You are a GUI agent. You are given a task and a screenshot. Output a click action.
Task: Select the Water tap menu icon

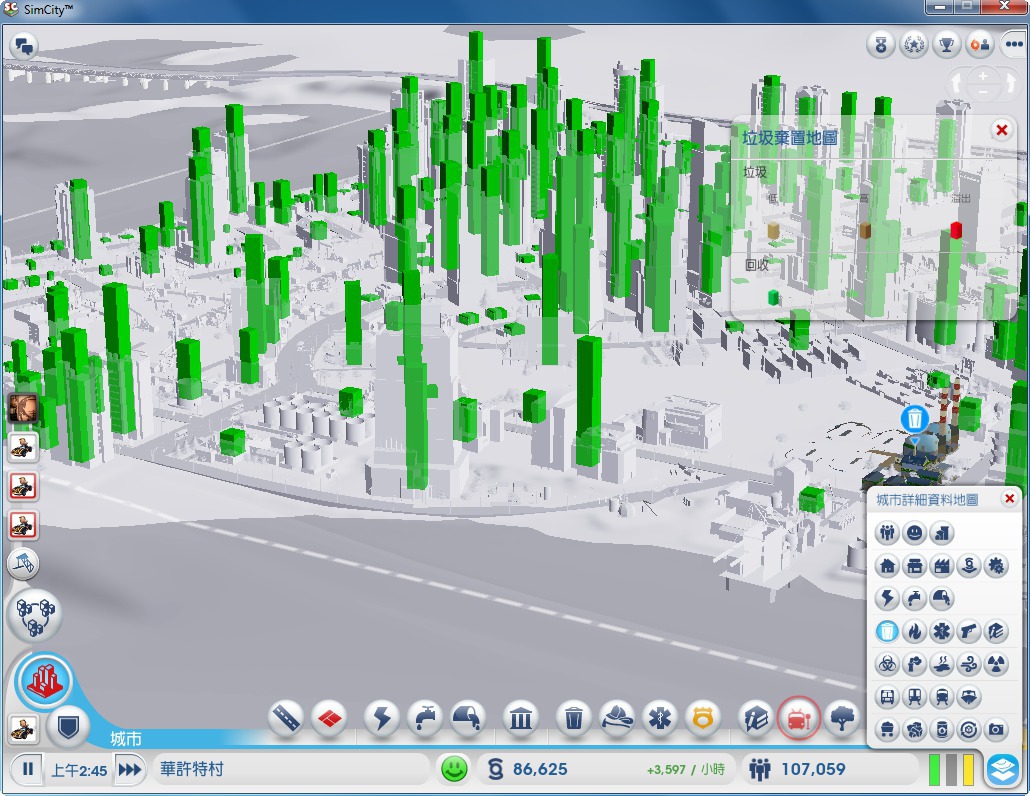tap(426, 717)
